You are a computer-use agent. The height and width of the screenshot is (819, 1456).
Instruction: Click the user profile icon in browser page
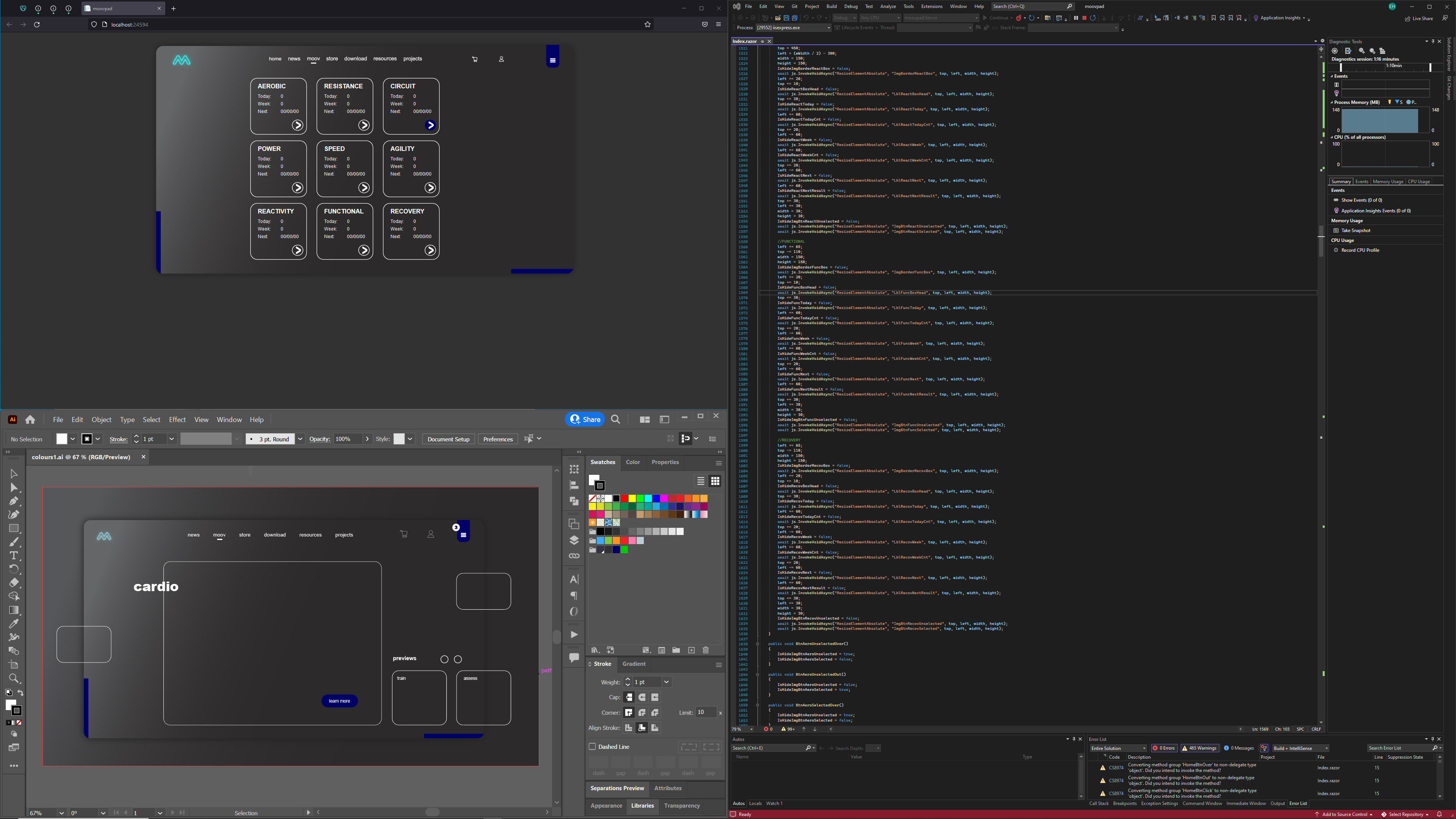[x=501, y=59]
